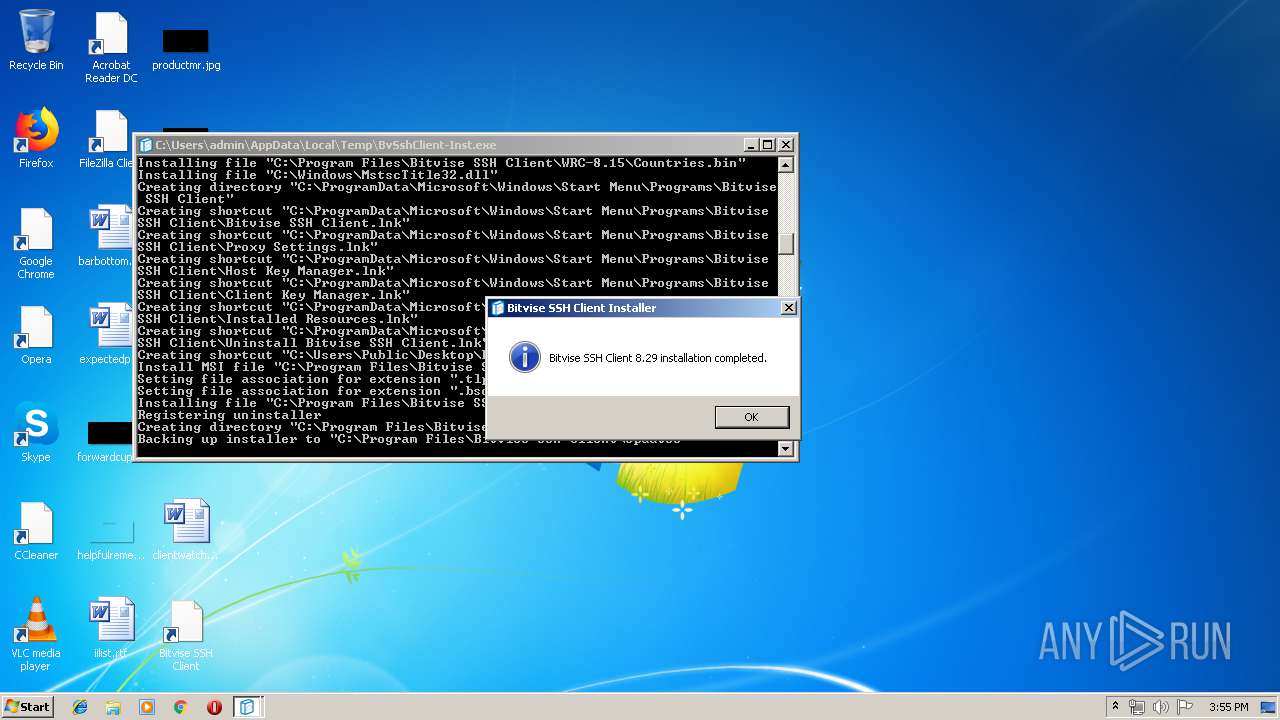1280x720 pixels.
Task: Open Skype desktop shortcut
Action: coord(36,432)
